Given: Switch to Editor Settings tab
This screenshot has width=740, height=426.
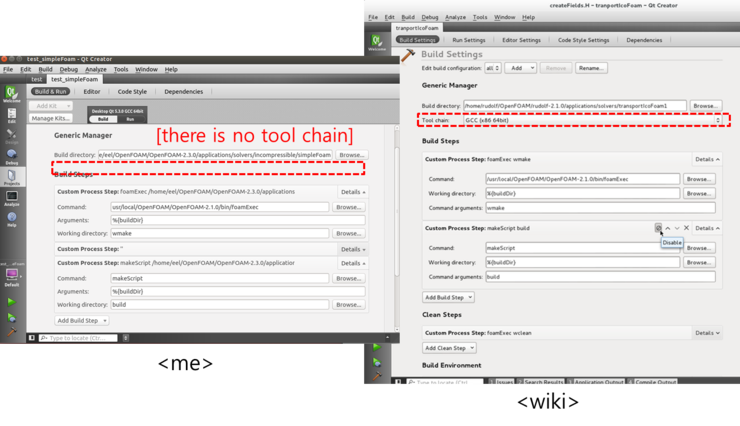Looking at the screenshot, I should 521,40.
